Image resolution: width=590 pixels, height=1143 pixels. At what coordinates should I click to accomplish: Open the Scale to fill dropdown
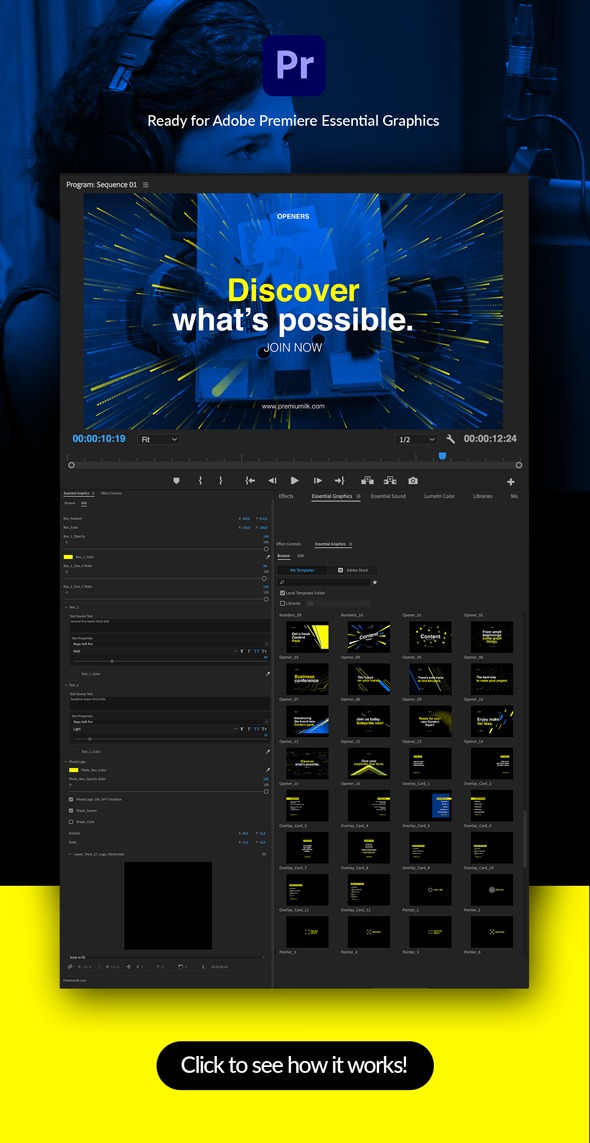click(166, 957)
